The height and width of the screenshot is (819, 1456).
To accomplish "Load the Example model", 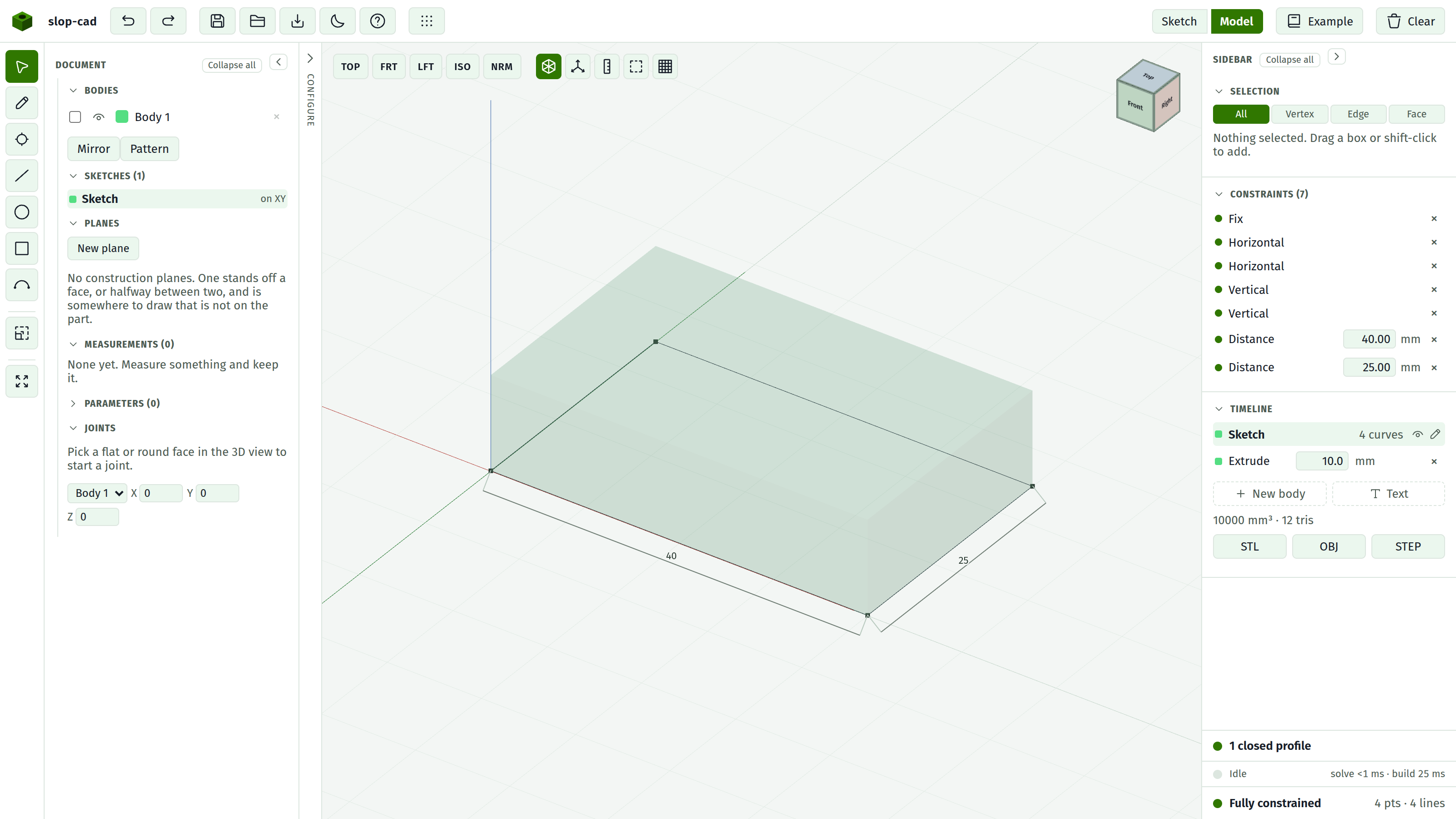I will coord(1319,21).
